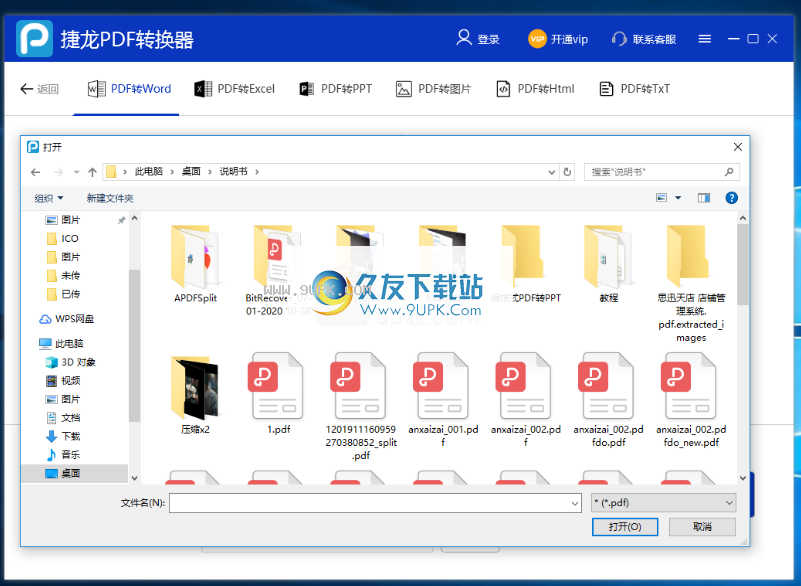Open 文档 in the navigation pane
This screenshot has height=586, width=801.
[63, 418]
